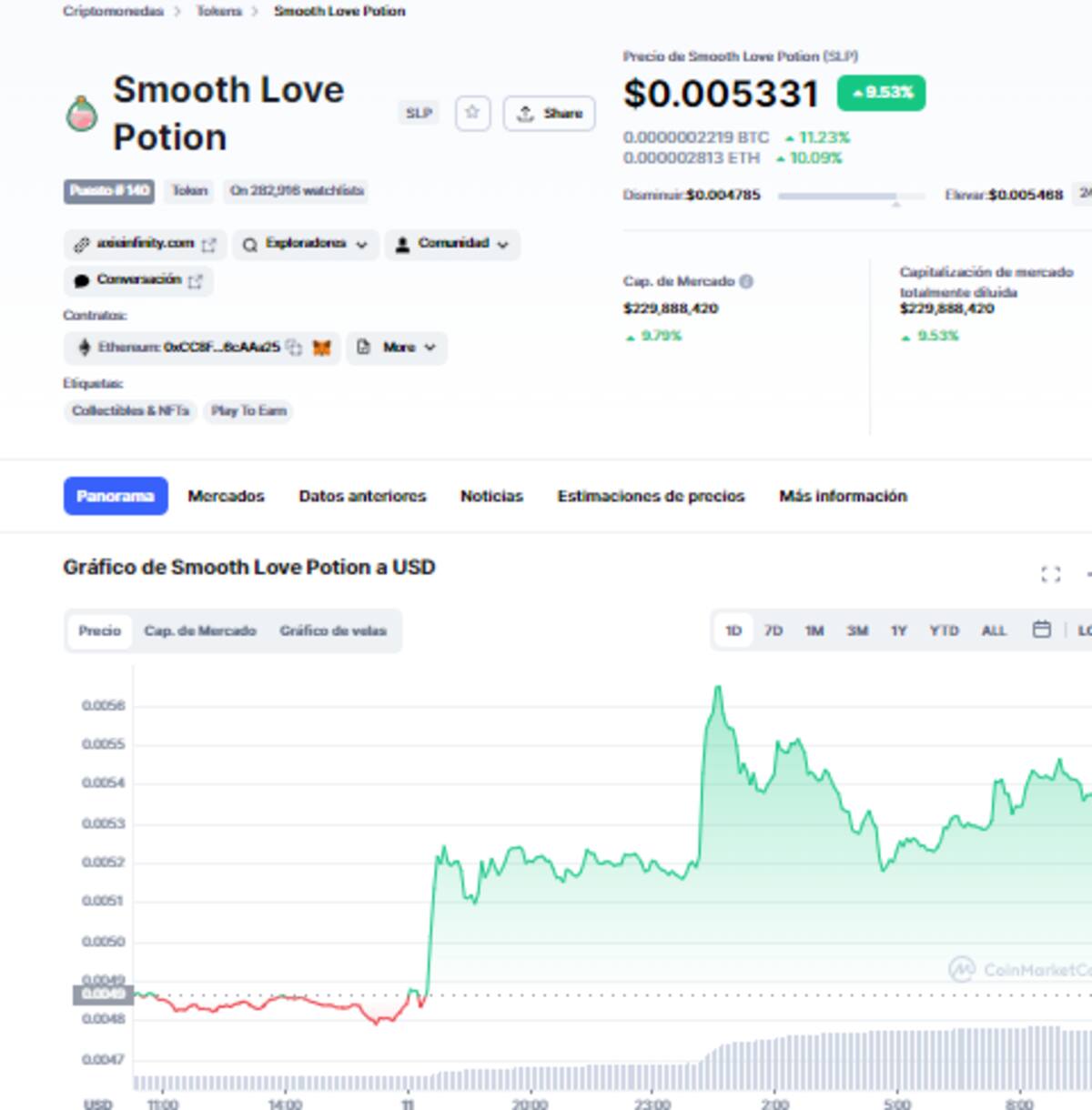The image size is (1092, 1110).
Task: Add SLP to watchlist with star icon
Action: [x=472, y=113]
